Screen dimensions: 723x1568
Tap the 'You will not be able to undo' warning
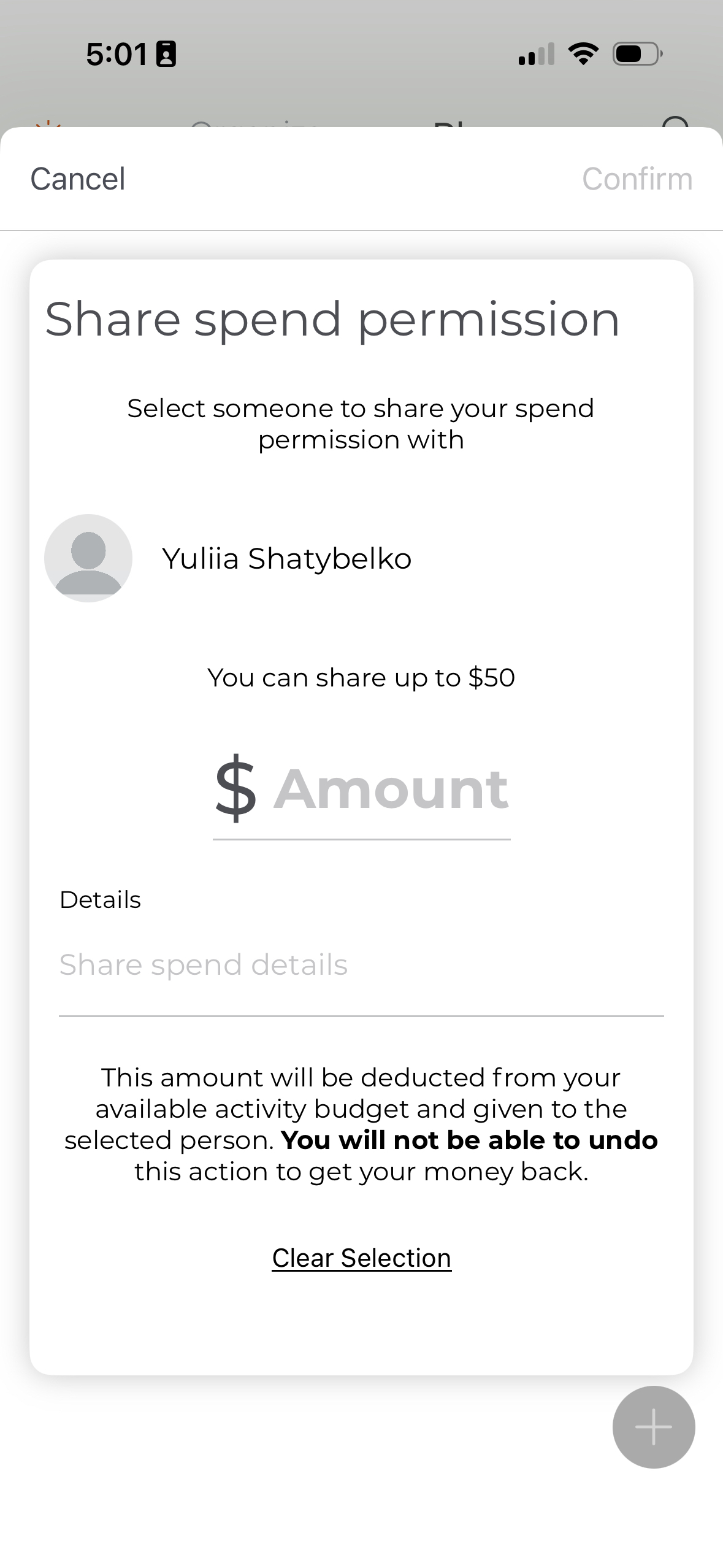[x=469, y=1140]
